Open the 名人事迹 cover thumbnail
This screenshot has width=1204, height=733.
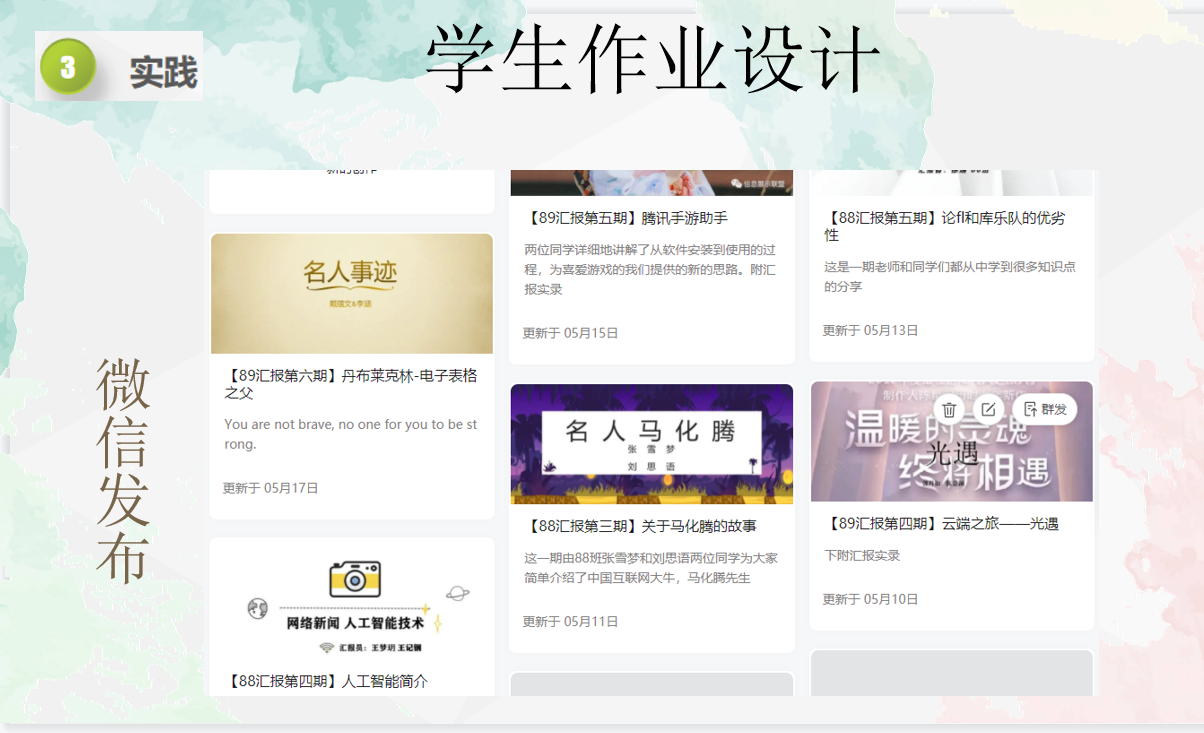(352, 294)
